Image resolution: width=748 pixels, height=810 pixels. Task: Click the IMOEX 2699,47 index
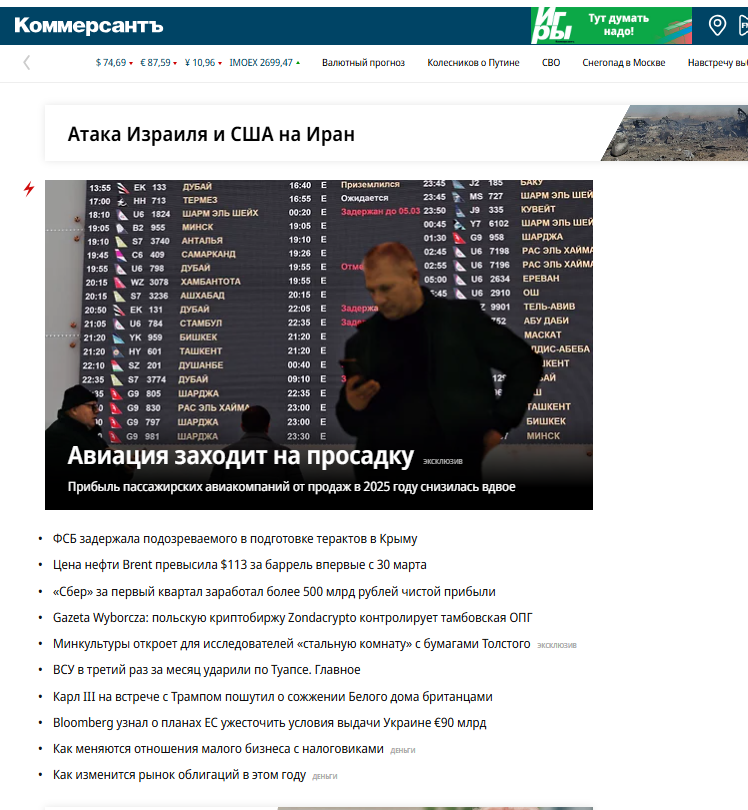pos(263,63)
